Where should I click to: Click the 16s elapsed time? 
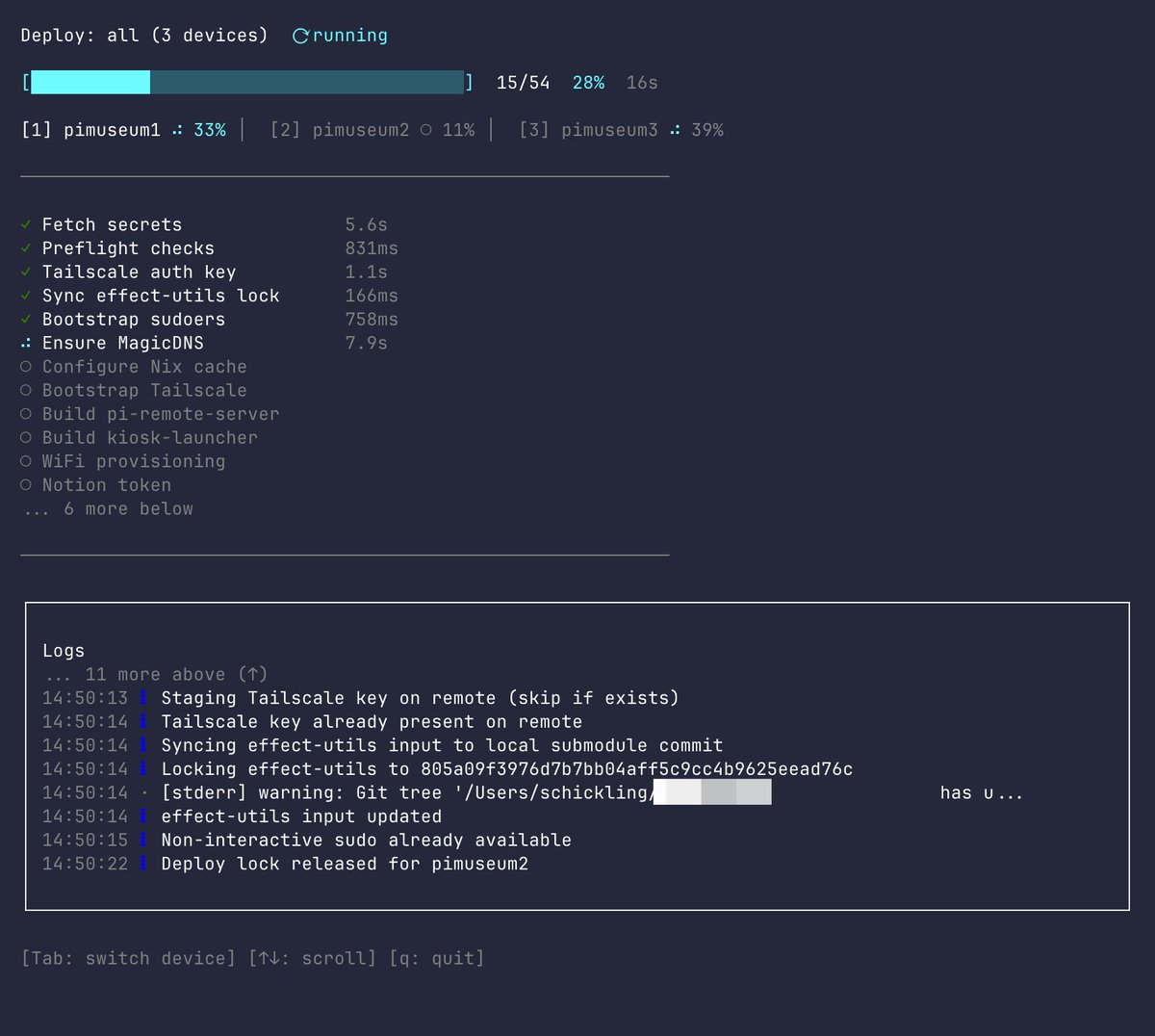(642, 83)
